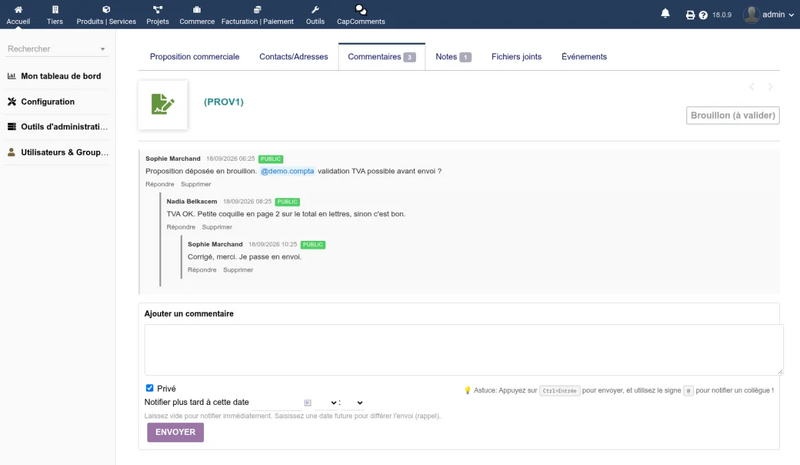The height and width of the screenshot is (465, 800).
Task: Go to previous record arrow
Action: click(x=752, y=87)
